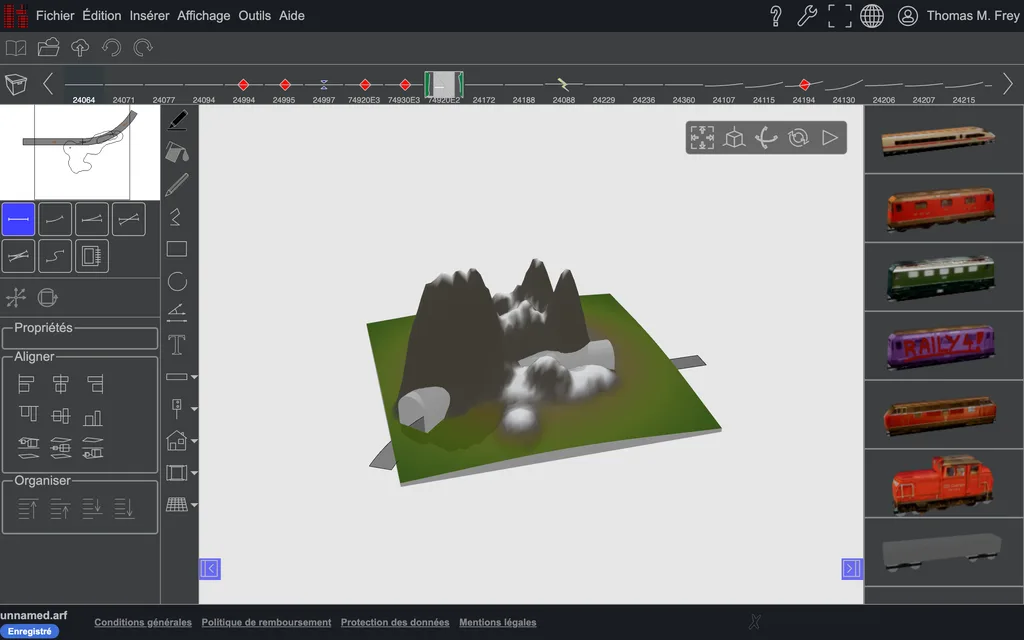The height and width of the screenshot is (640, 1024).
Task: Open the Insérer menu
Action: [150, 16]
